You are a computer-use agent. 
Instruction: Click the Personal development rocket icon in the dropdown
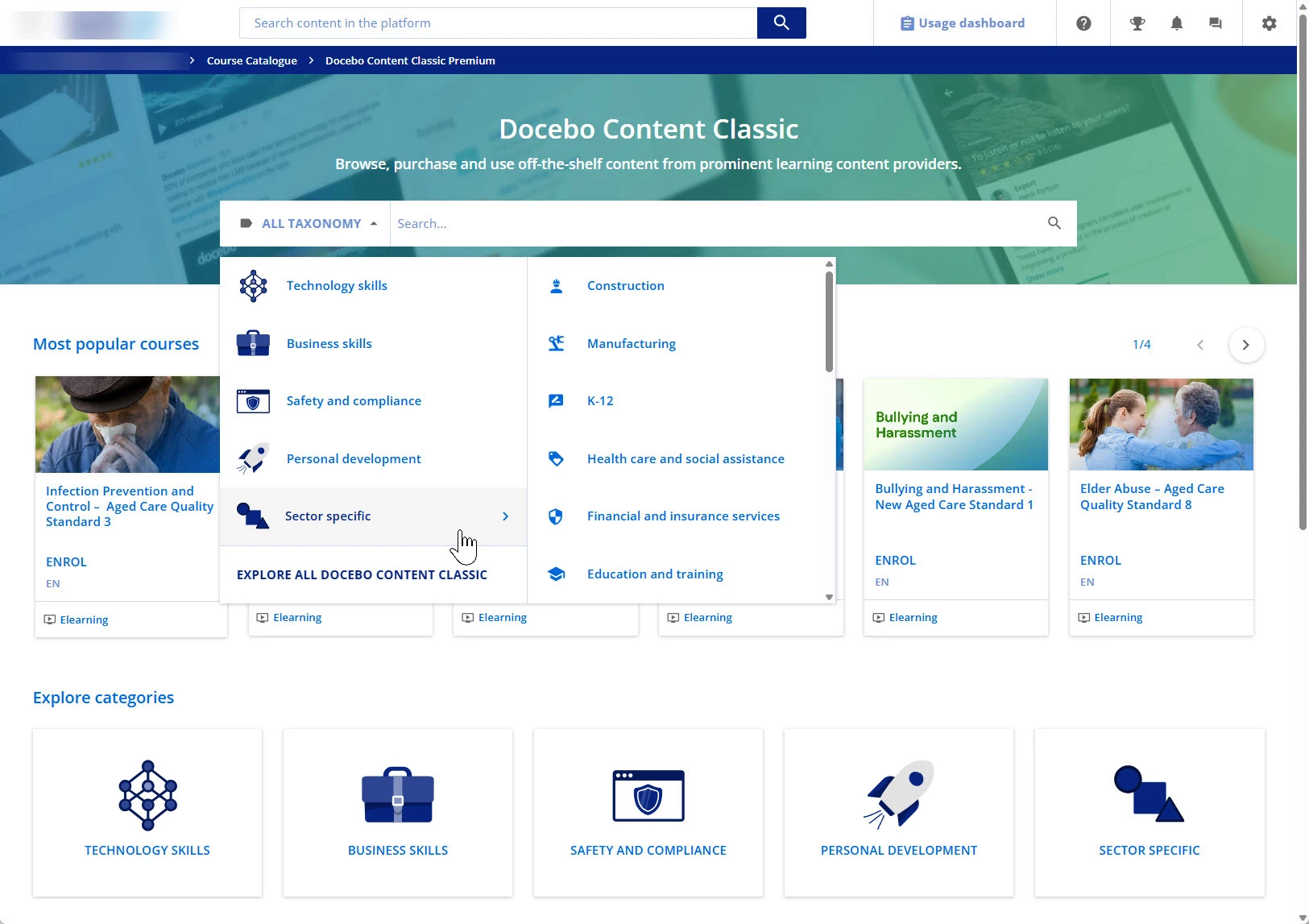coord(253,458)
